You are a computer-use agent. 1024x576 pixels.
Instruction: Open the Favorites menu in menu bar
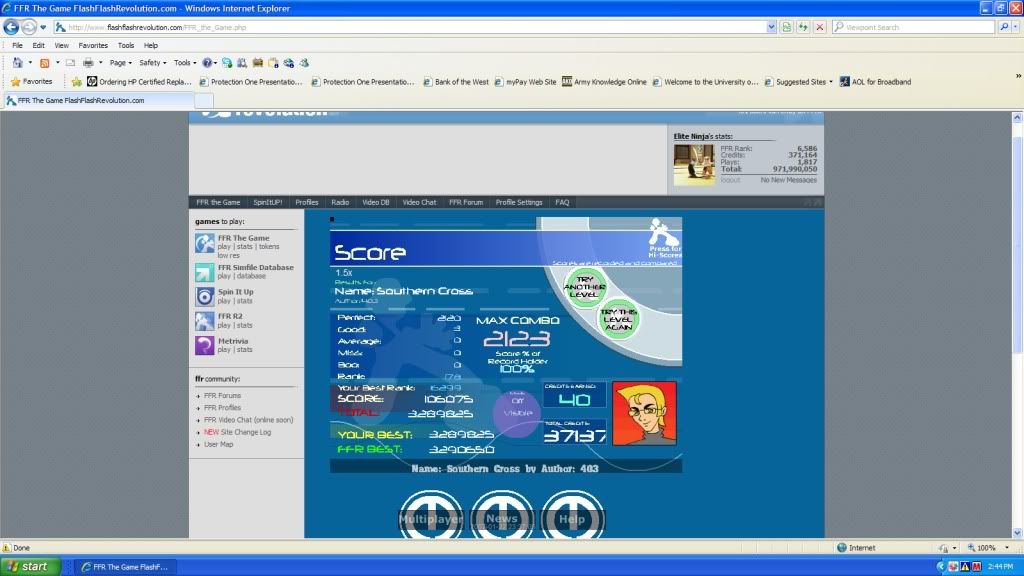point(93,45)
